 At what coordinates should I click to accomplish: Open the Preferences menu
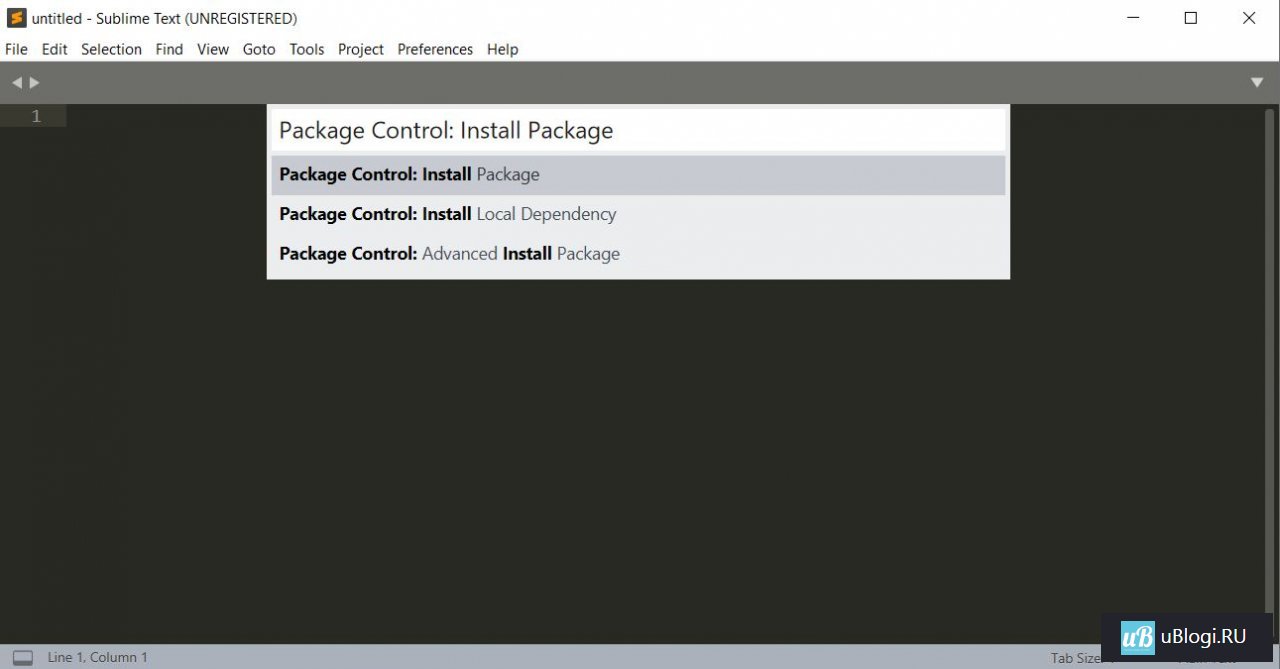435,49
